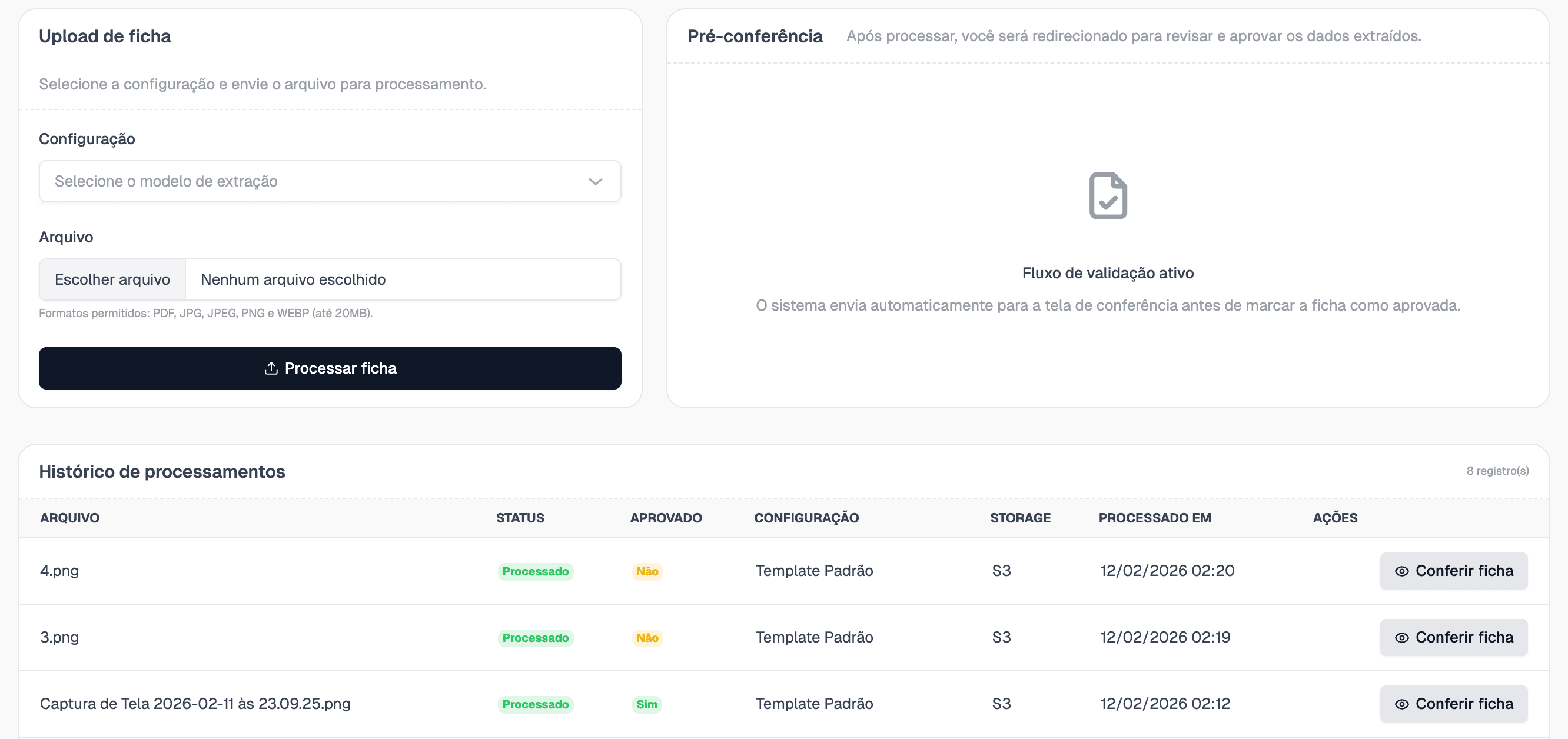The image size is (1568, 739).
Task: Click the upload icon on Processar ficha button
Action: [x=270, y=368]
